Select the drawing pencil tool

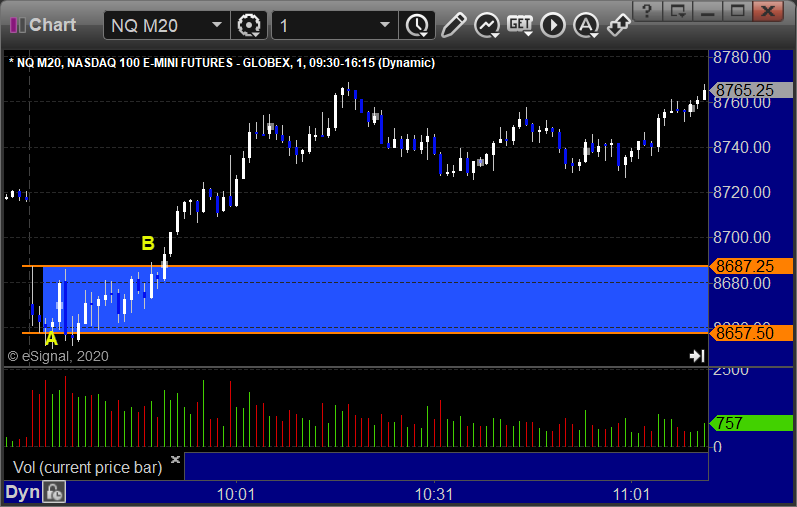453,25
